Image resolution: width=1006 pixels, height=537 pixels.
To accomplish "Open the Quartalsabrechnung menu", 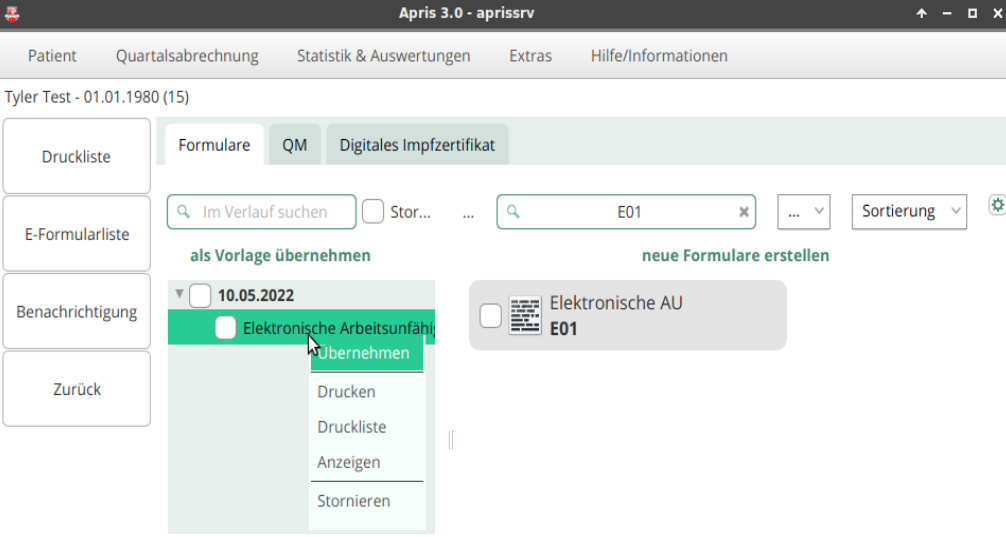I will (187, 56).
